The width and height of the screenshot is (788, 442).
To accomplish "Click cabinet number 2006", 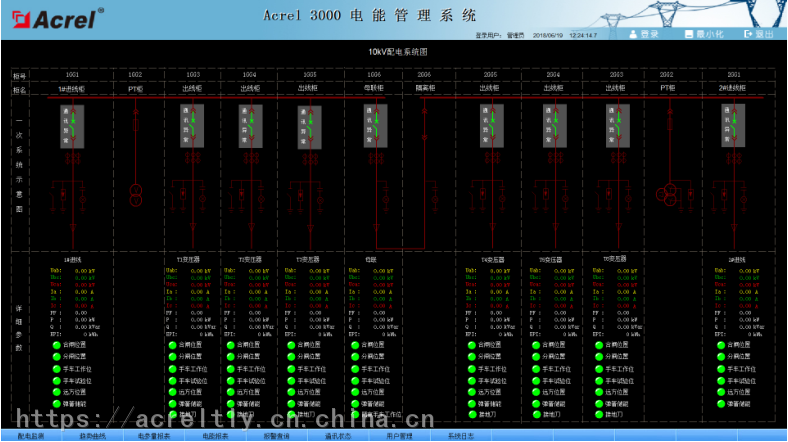I will [x=424, y=74].
